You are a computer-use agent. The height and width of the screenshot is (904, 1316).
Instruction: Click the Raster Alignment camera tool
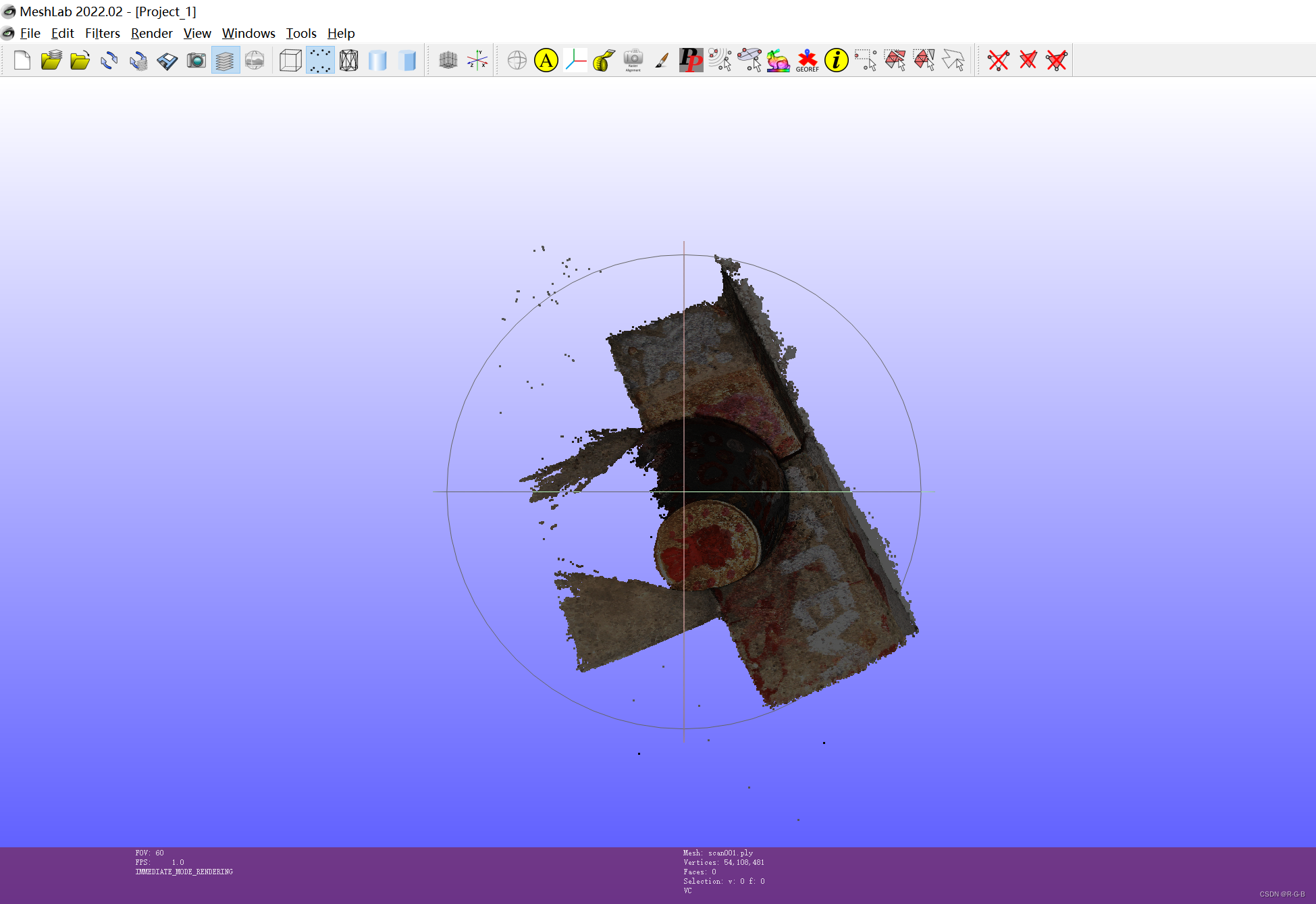(633, 61)
